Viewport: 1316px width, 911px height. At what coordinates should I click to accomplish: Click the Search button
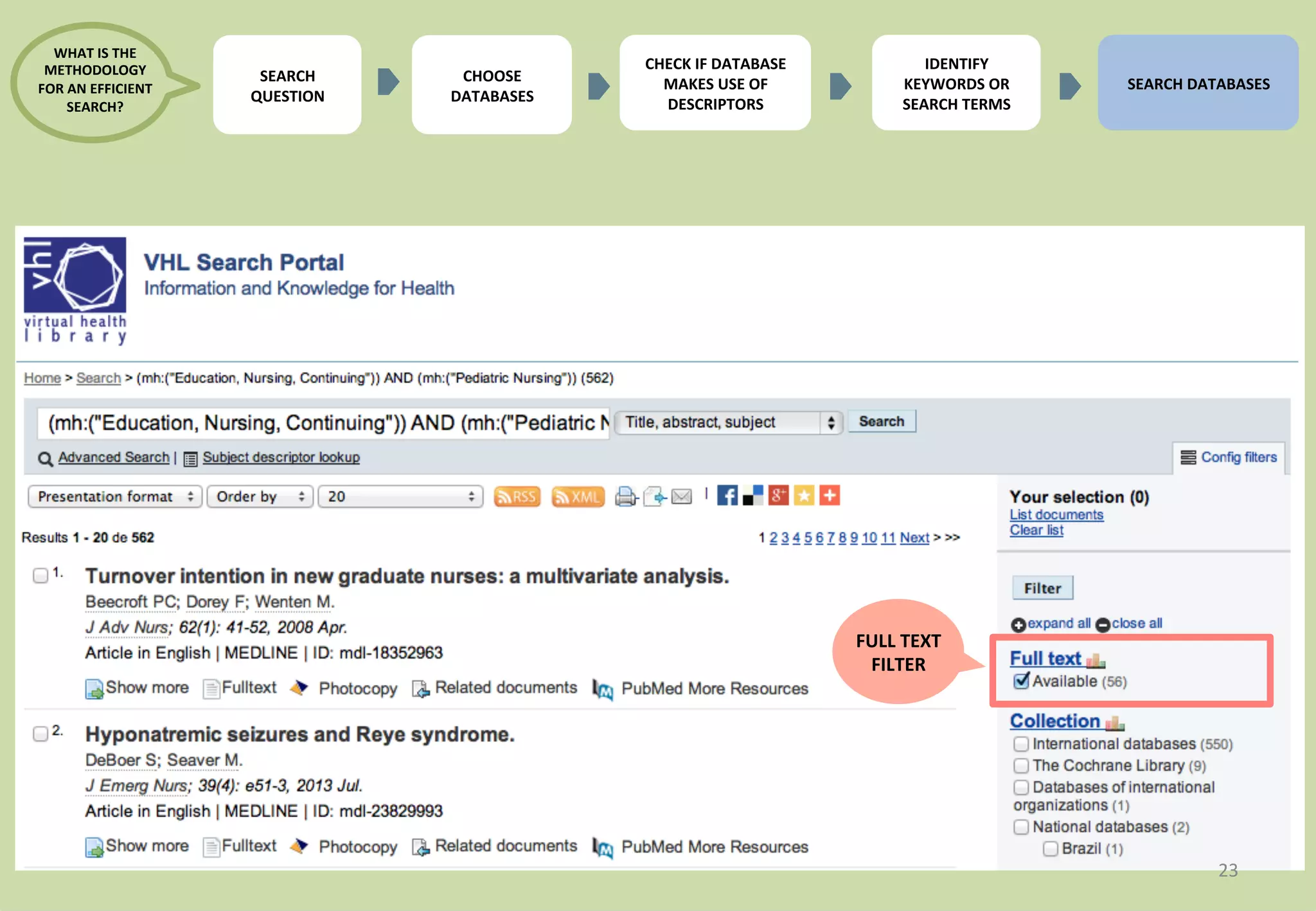click(x=882, y=421)
